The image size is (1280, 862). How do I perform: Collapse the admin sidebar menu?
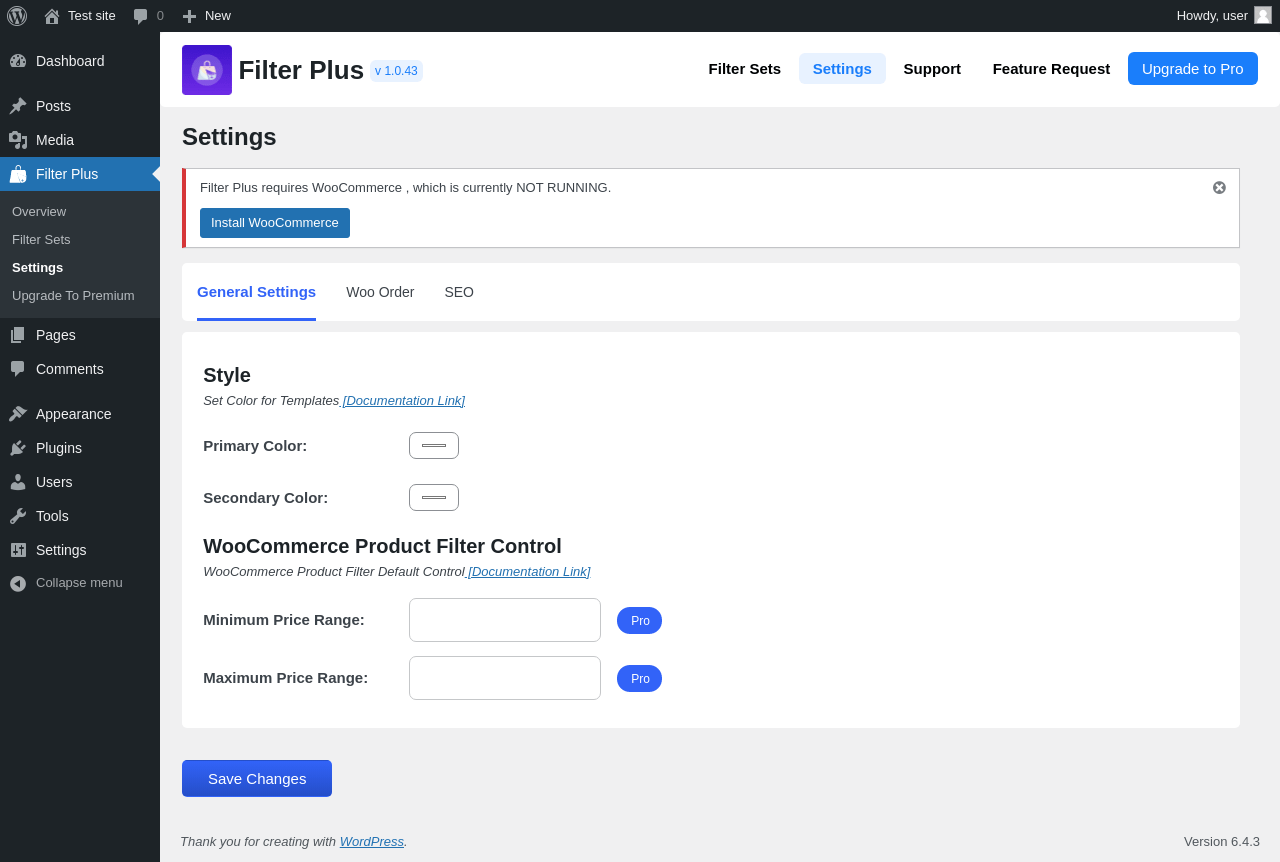66,583
